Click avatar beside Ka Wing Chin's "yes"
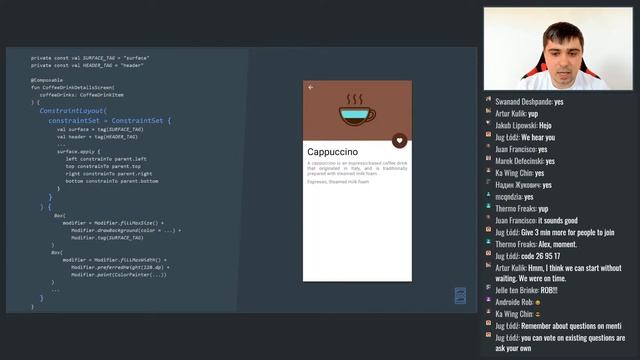The height and width of the screenshot is (360, 640). coord(488,170)
